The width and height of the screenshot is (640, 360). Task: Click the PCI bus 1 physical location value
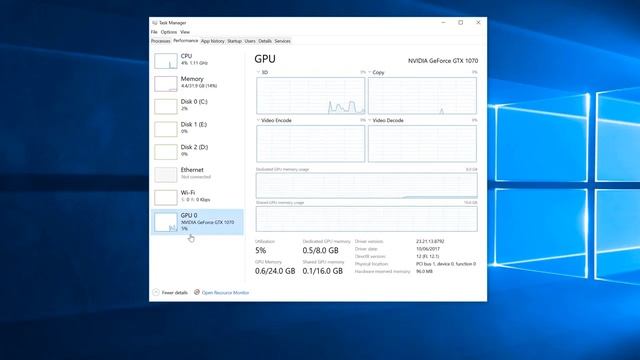pyautogui.click(x=446, y=264)
